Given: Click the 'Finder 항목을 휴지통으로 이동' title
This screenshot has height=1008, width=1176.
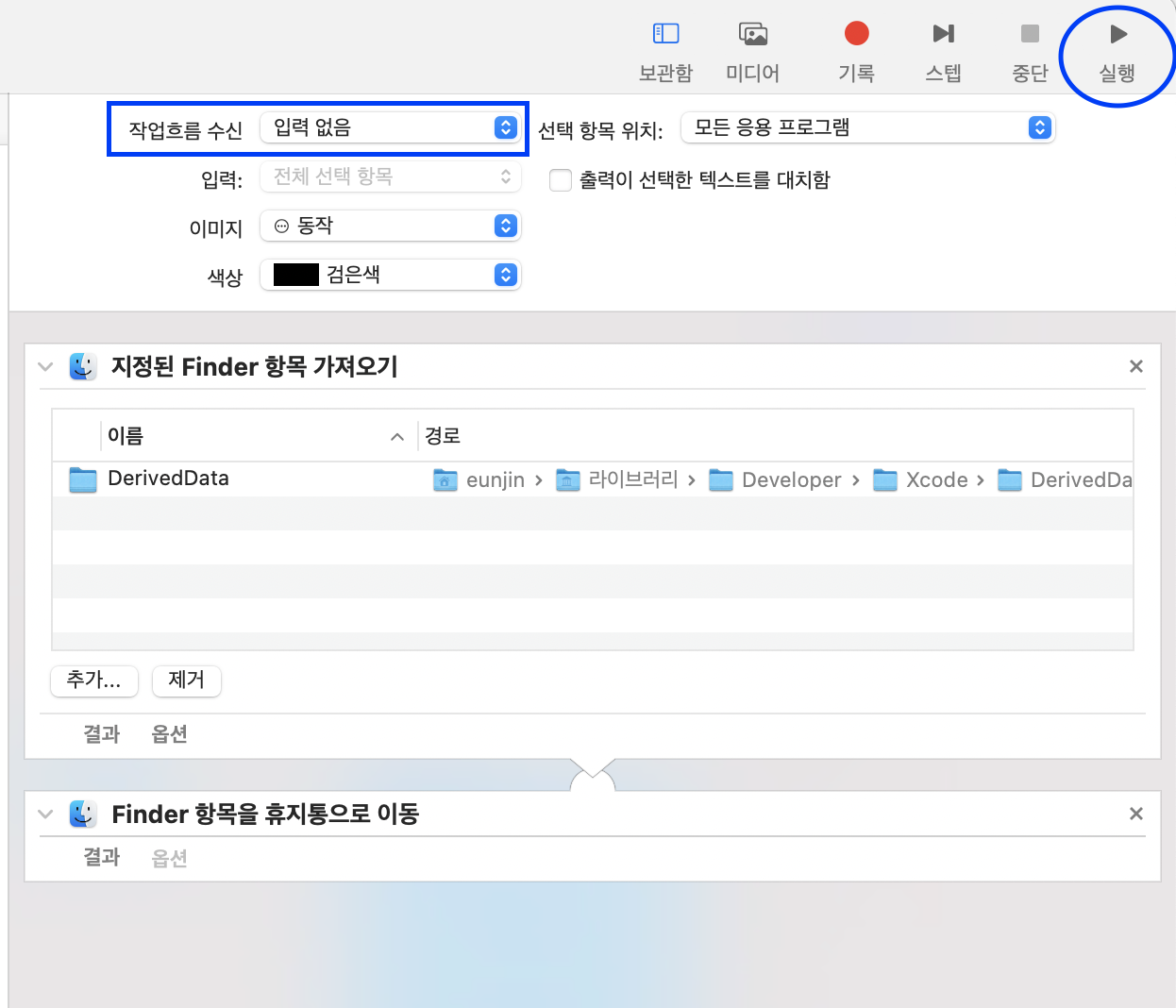Looking at the screenshot, I should point(265,814).
